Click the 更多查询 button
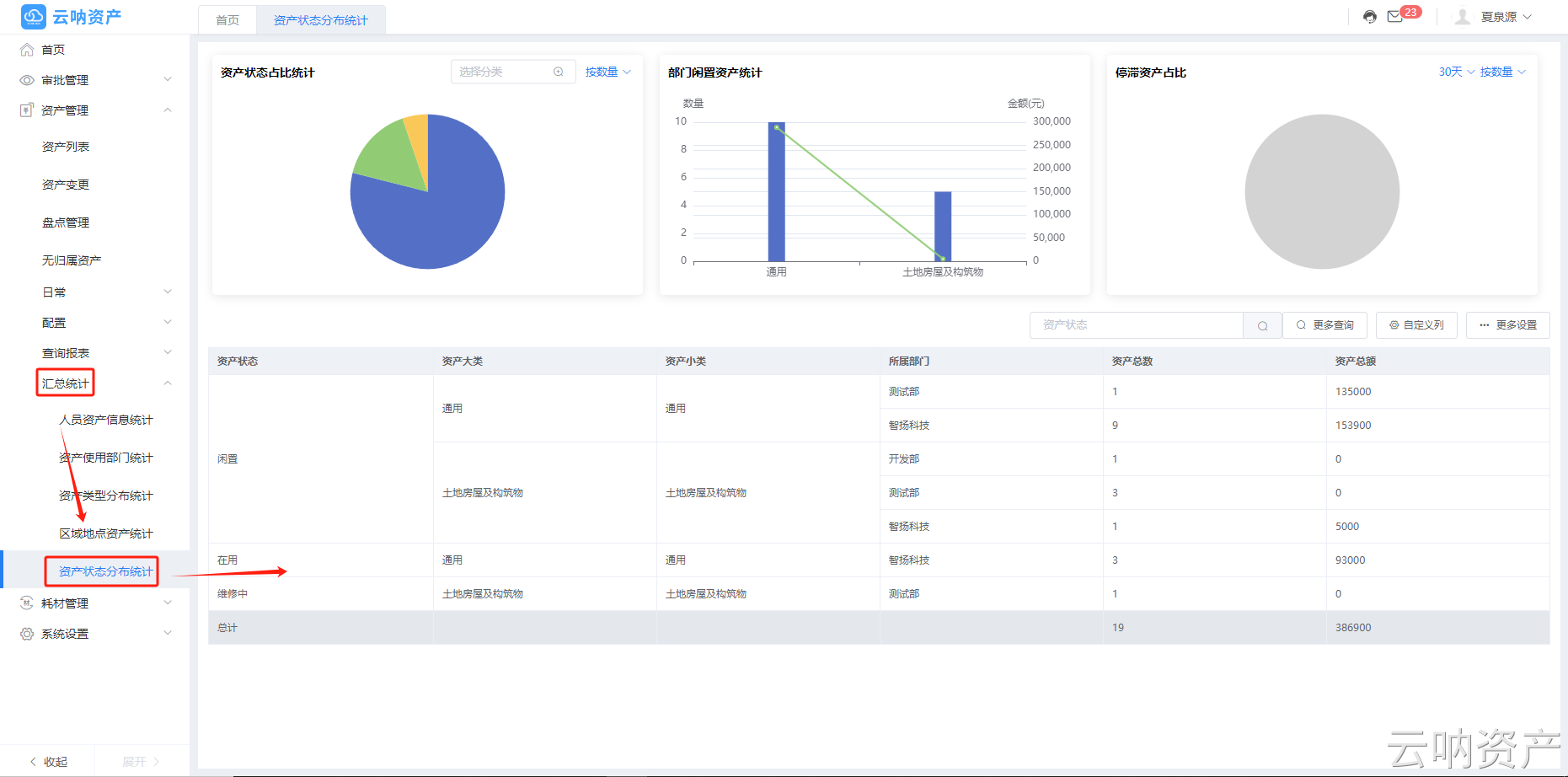 coord(1325,325)
